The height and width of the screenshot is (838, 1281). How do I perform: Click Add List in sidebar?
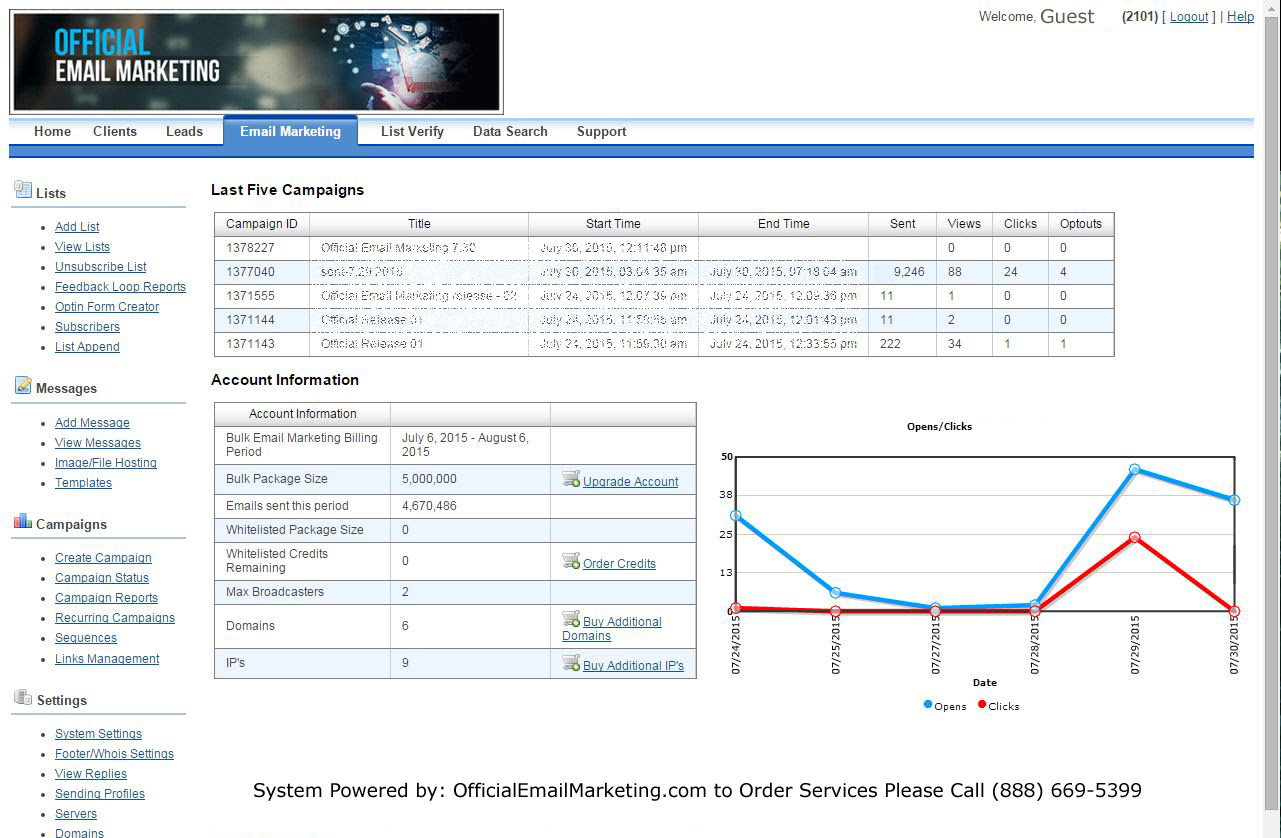[x=77, y=227]
